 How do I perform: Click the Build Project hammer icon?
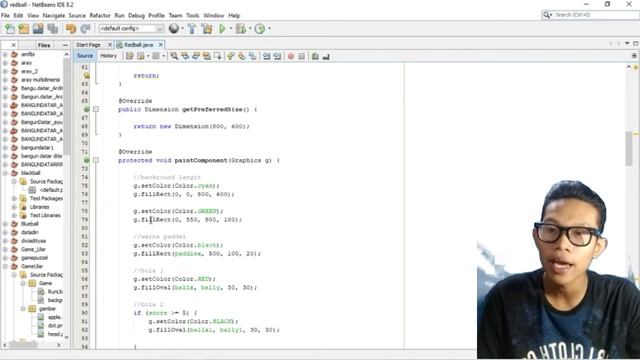click(192, 29)
